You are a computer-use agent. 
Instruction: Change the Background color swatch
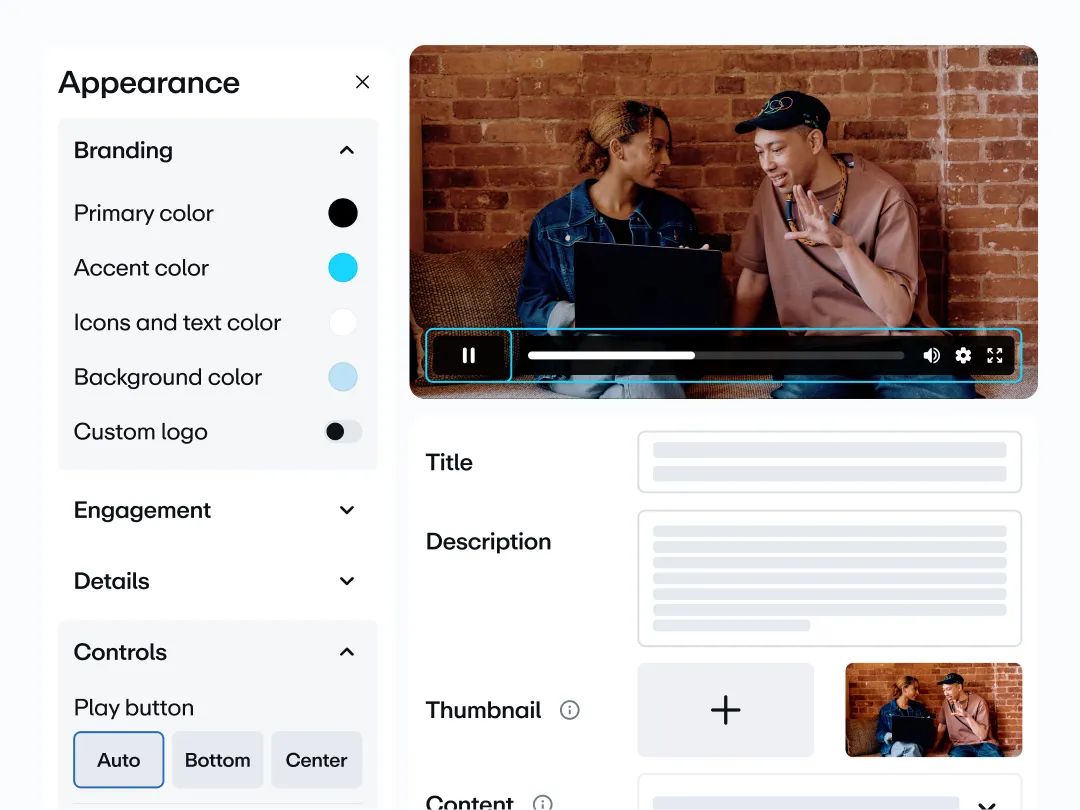(343, 377)
